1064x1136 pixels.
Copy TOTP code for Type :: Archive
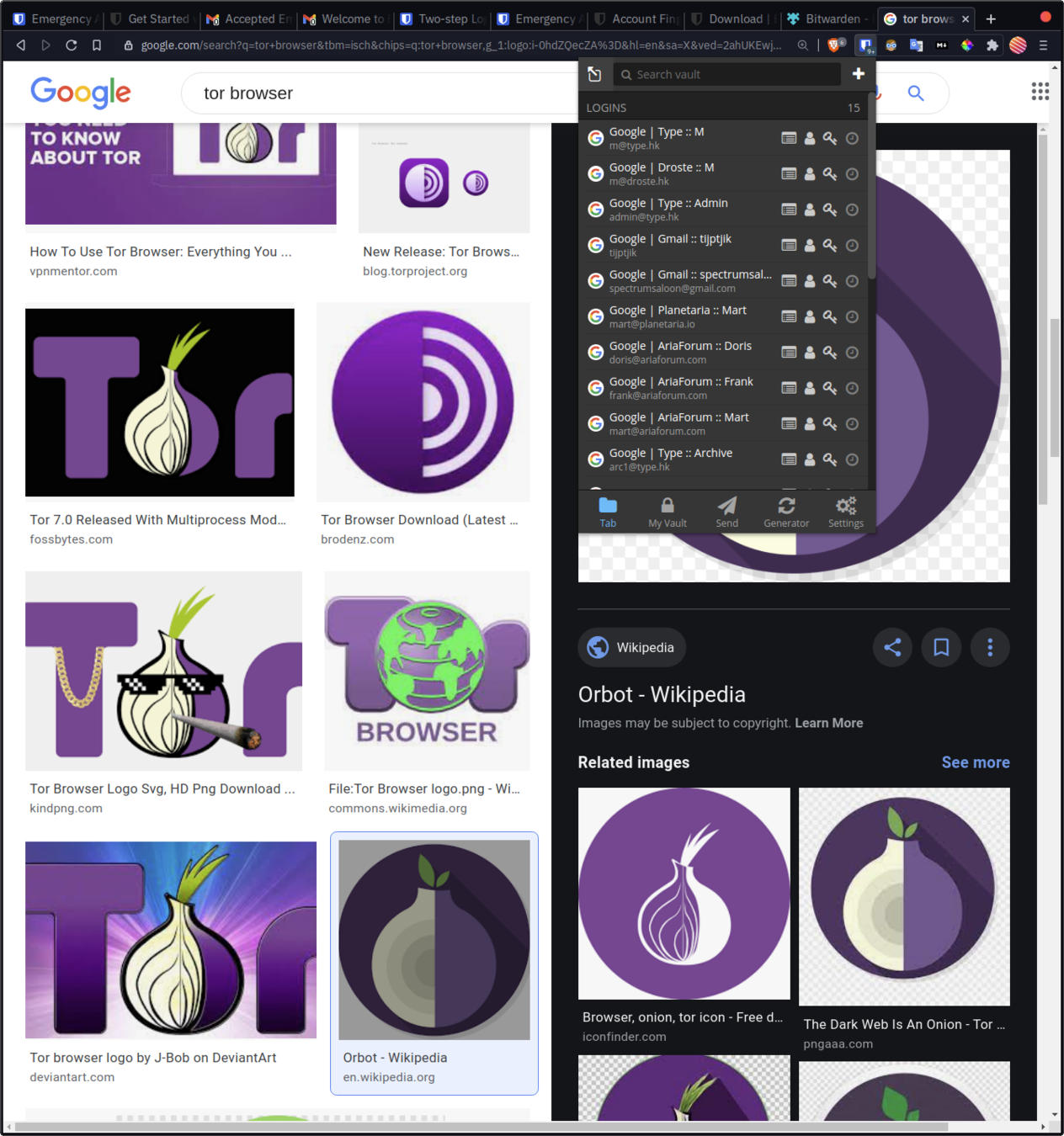click(852, 459)
